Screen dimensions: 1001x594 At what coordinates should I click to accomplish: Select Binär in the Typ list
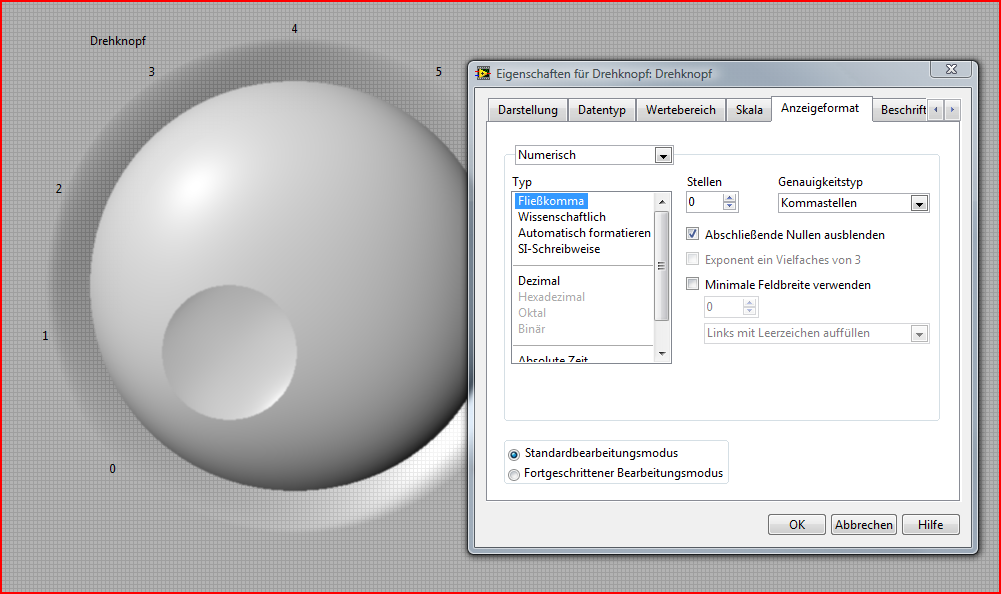(x=532, y=329)
